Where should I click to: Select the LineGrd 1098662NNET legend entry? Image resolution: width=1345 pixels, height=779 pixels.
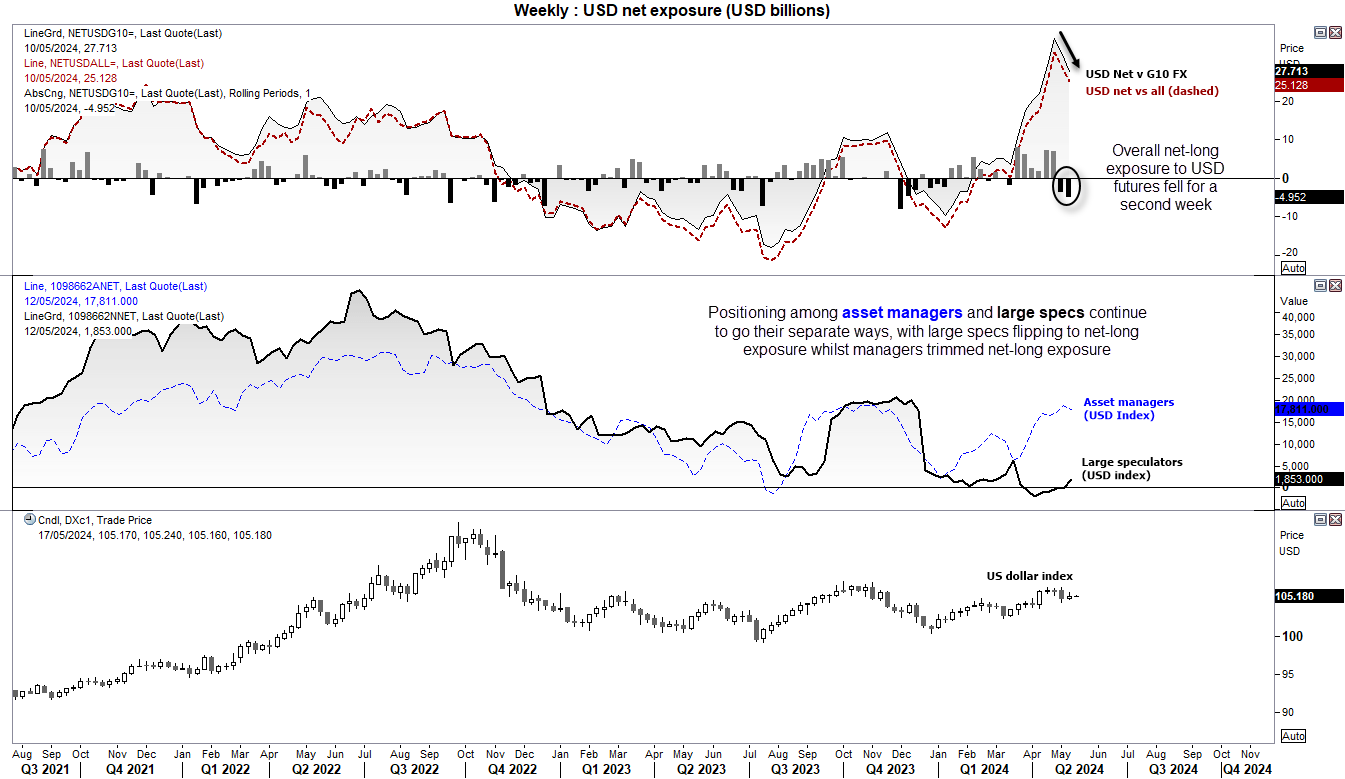[x=123, y=316]
